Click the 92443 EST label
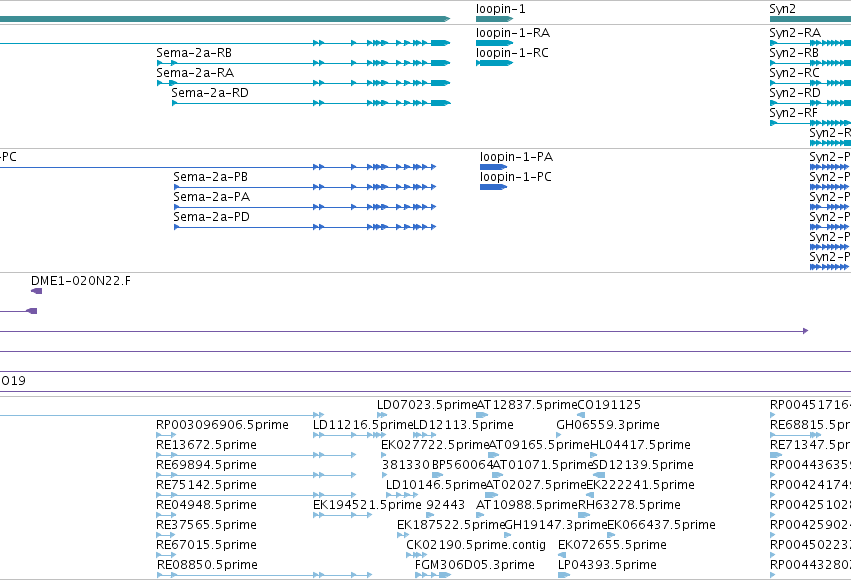This screenshot has width=851, height=580. pyautogui.click(x=445, y=506)
